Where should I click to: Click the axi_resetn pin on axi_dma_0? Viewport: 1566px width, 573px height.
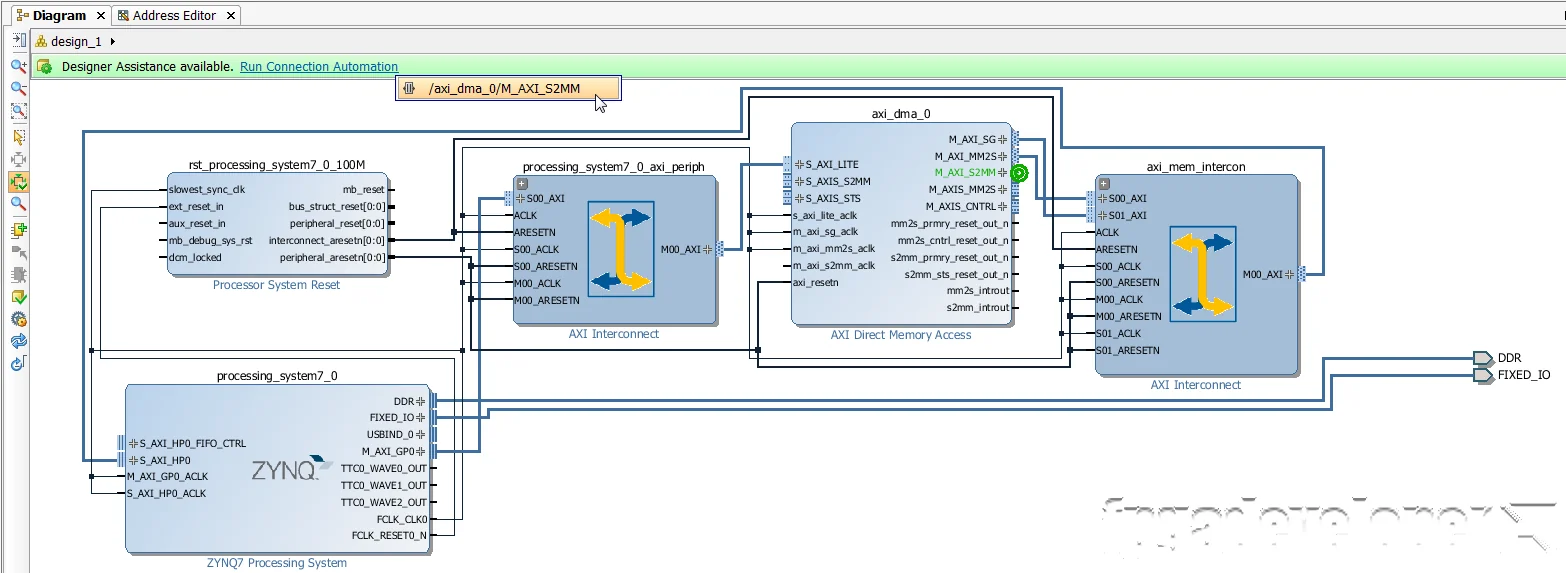click(816, 282)
